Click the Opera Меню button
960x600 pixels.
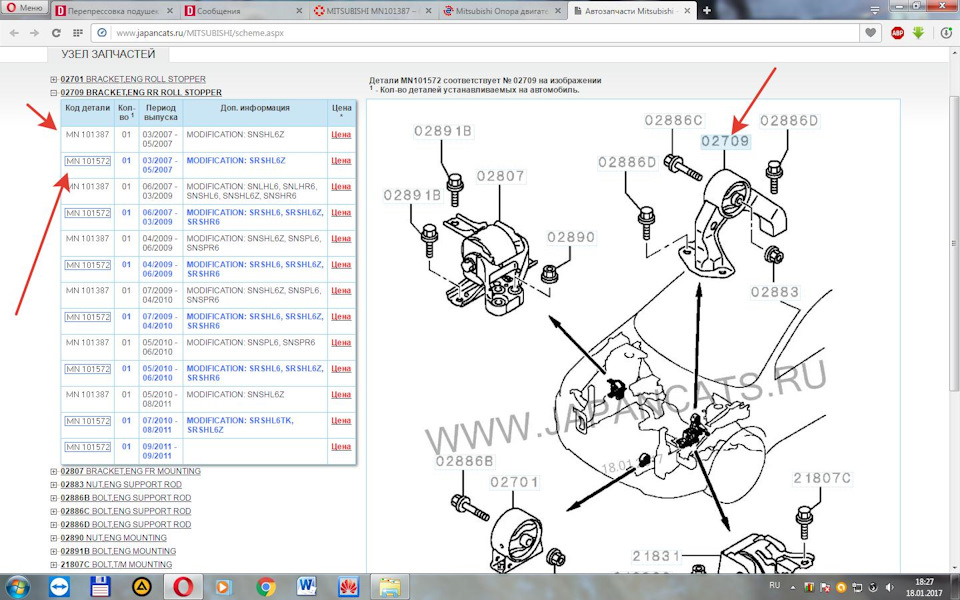24,9
